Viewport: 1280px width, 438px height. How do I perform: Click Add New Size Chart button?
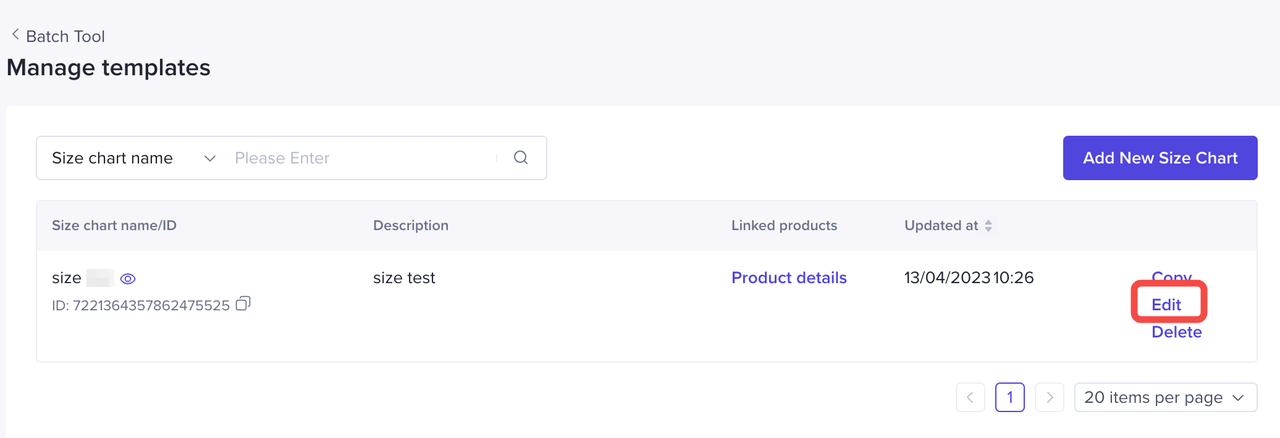point(1160,158)
